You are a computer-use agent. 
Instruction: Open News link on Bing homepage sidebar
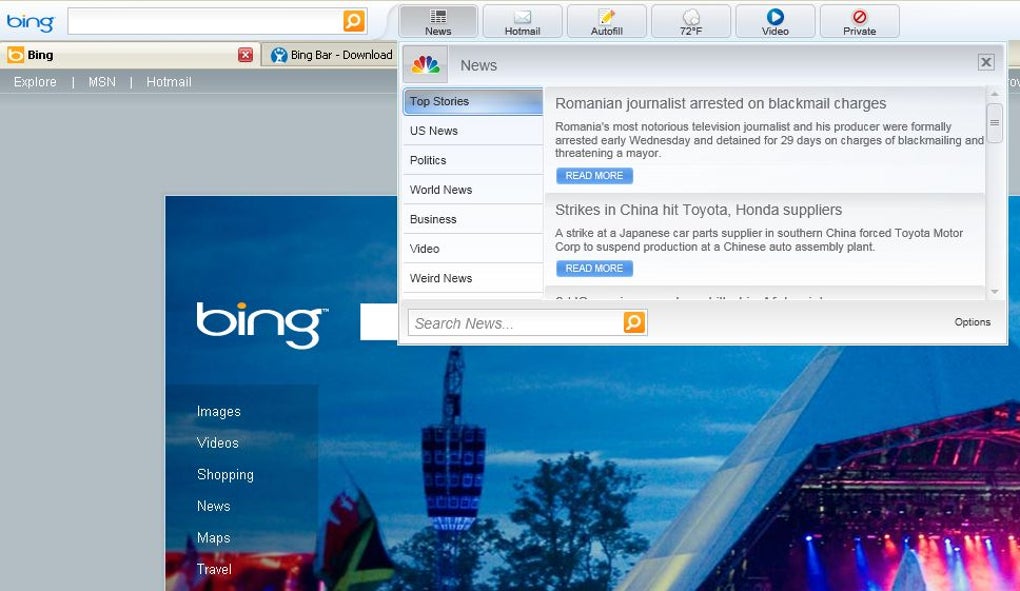tap(213, 506)
